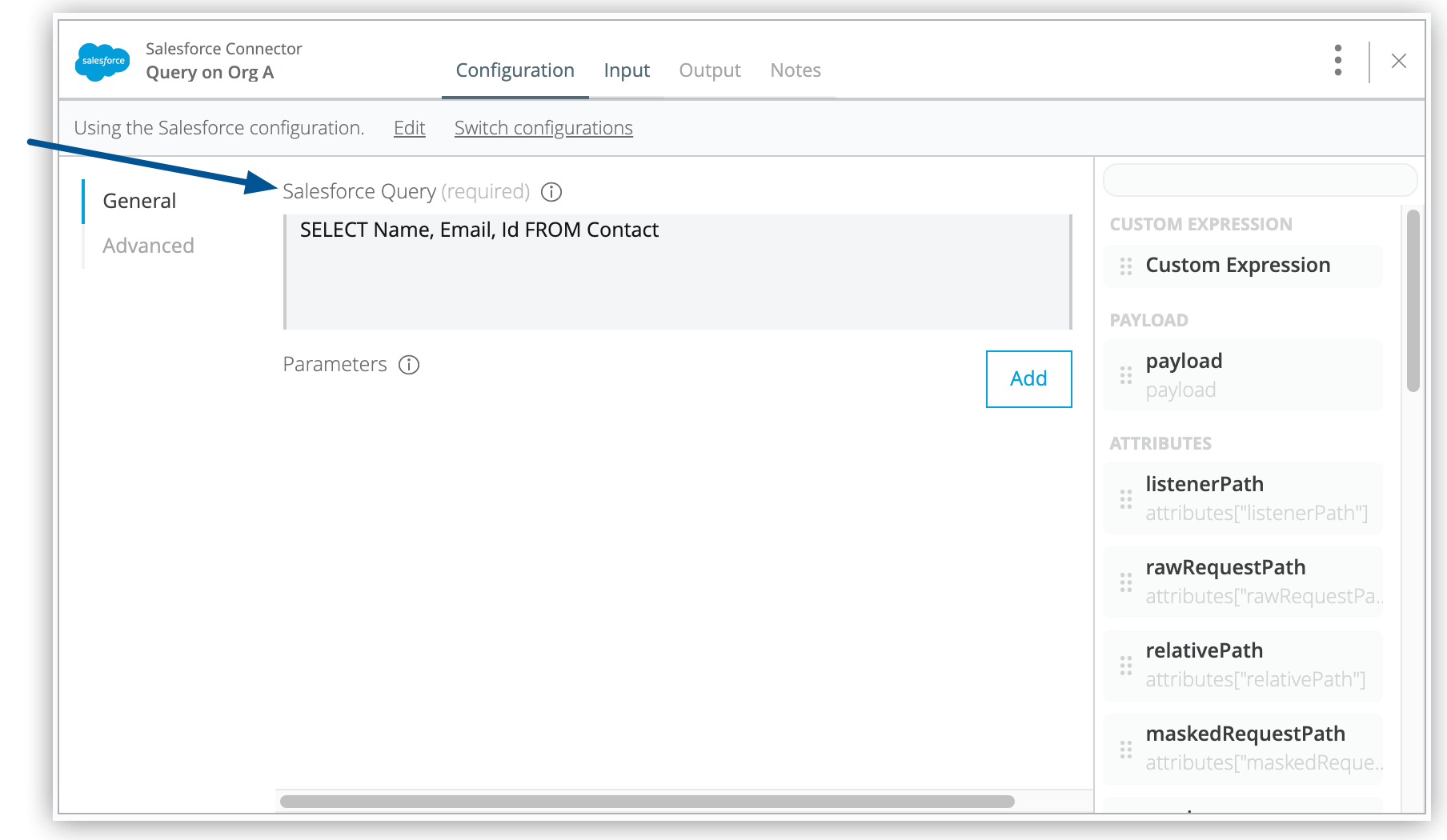Click the drag handle on Custom Expression

(x=1125, y=266)
